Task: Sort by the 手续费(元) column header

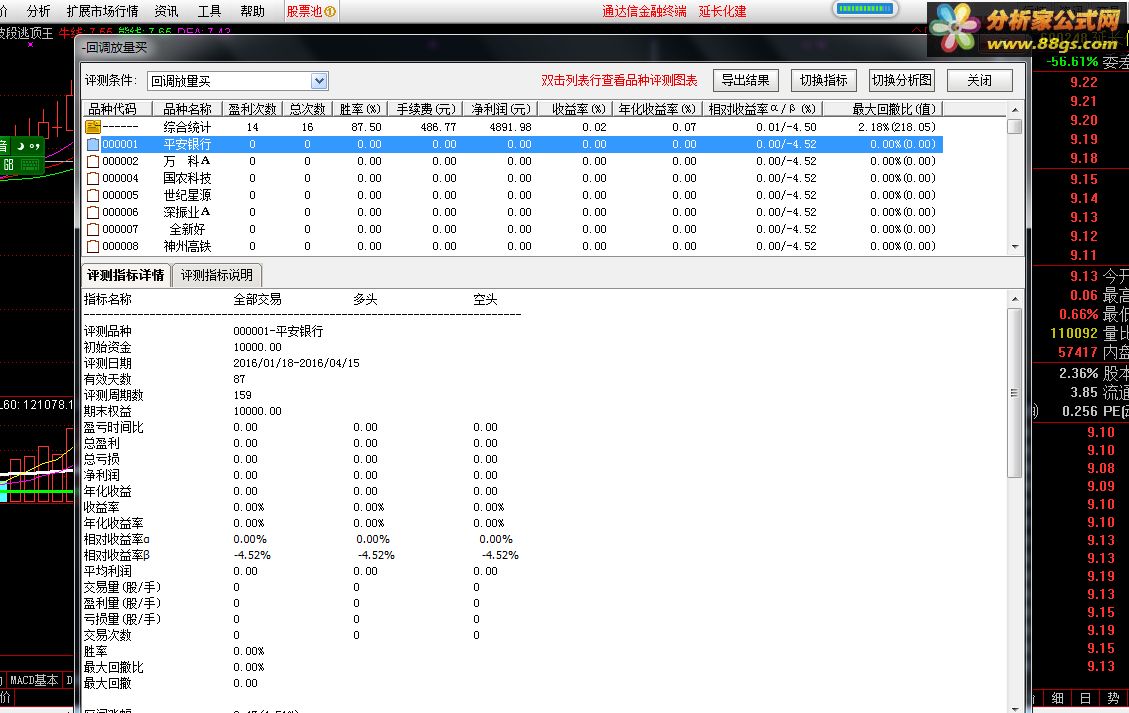Action: 426,109
